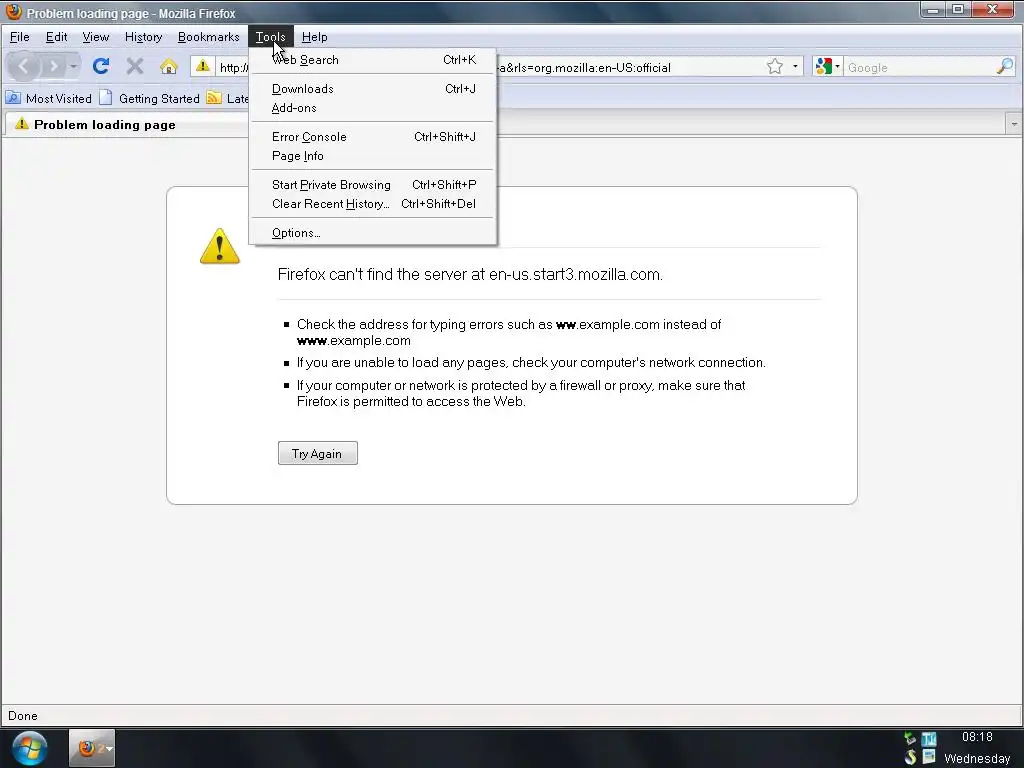This screenshot has height=768, width=1024.
Task: Click the Try Again button
Action: point(317,453)
